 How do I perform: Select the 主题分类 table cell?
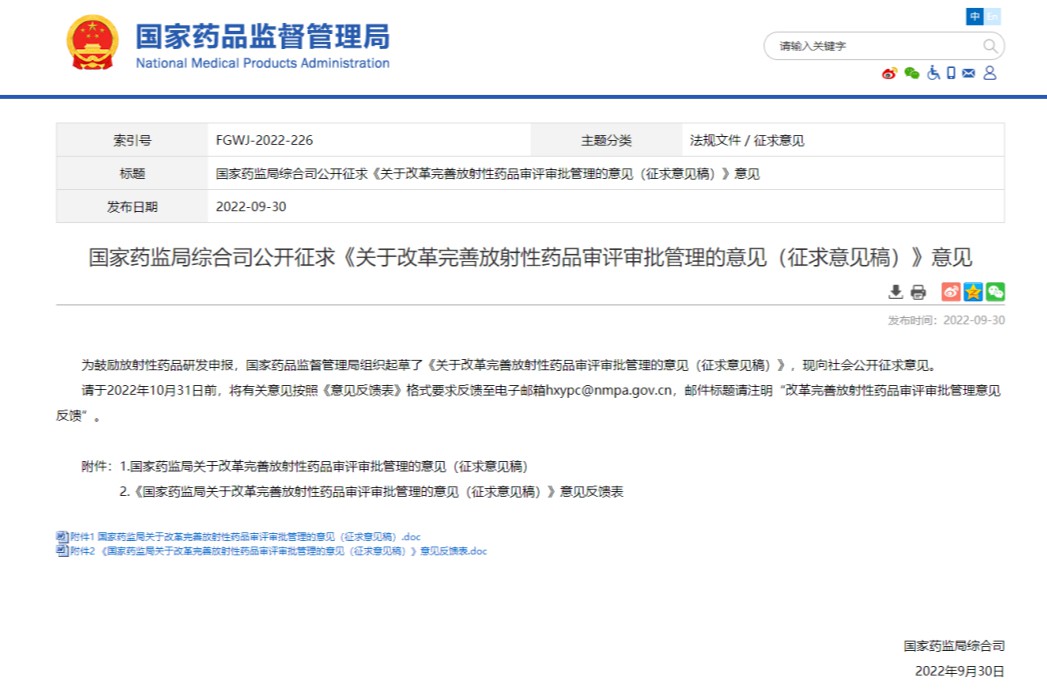tap(607, 139)
